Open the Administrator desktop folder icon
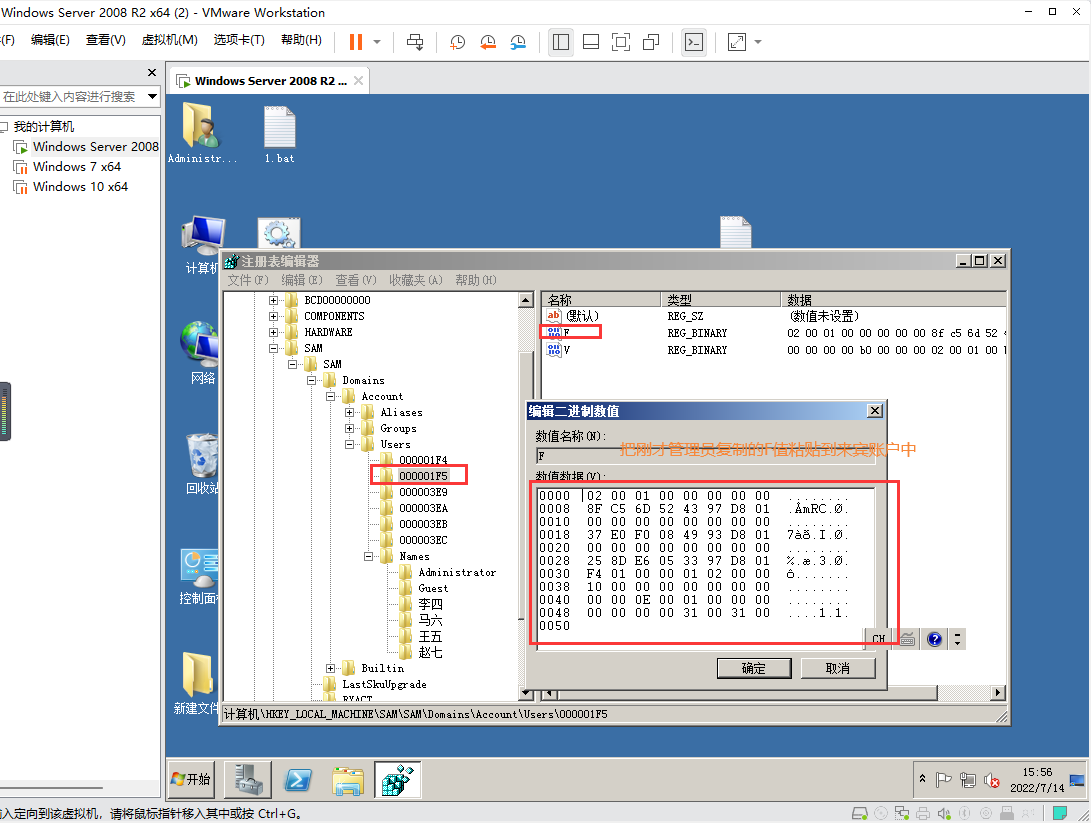Image resolution: width=1091 pixels, height=823 pixels. click(x=202, y=132)
